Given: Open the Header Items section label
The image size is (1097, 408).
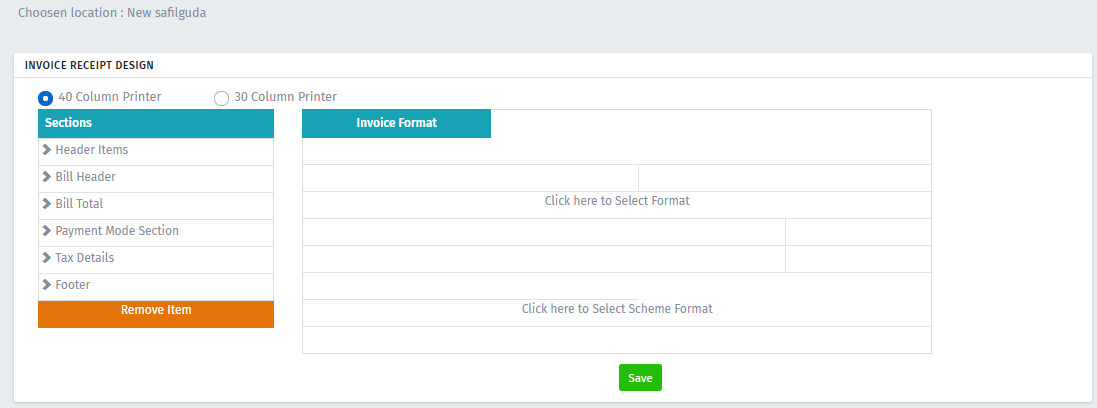Looking at the screenshot, I should coord(92,150).
